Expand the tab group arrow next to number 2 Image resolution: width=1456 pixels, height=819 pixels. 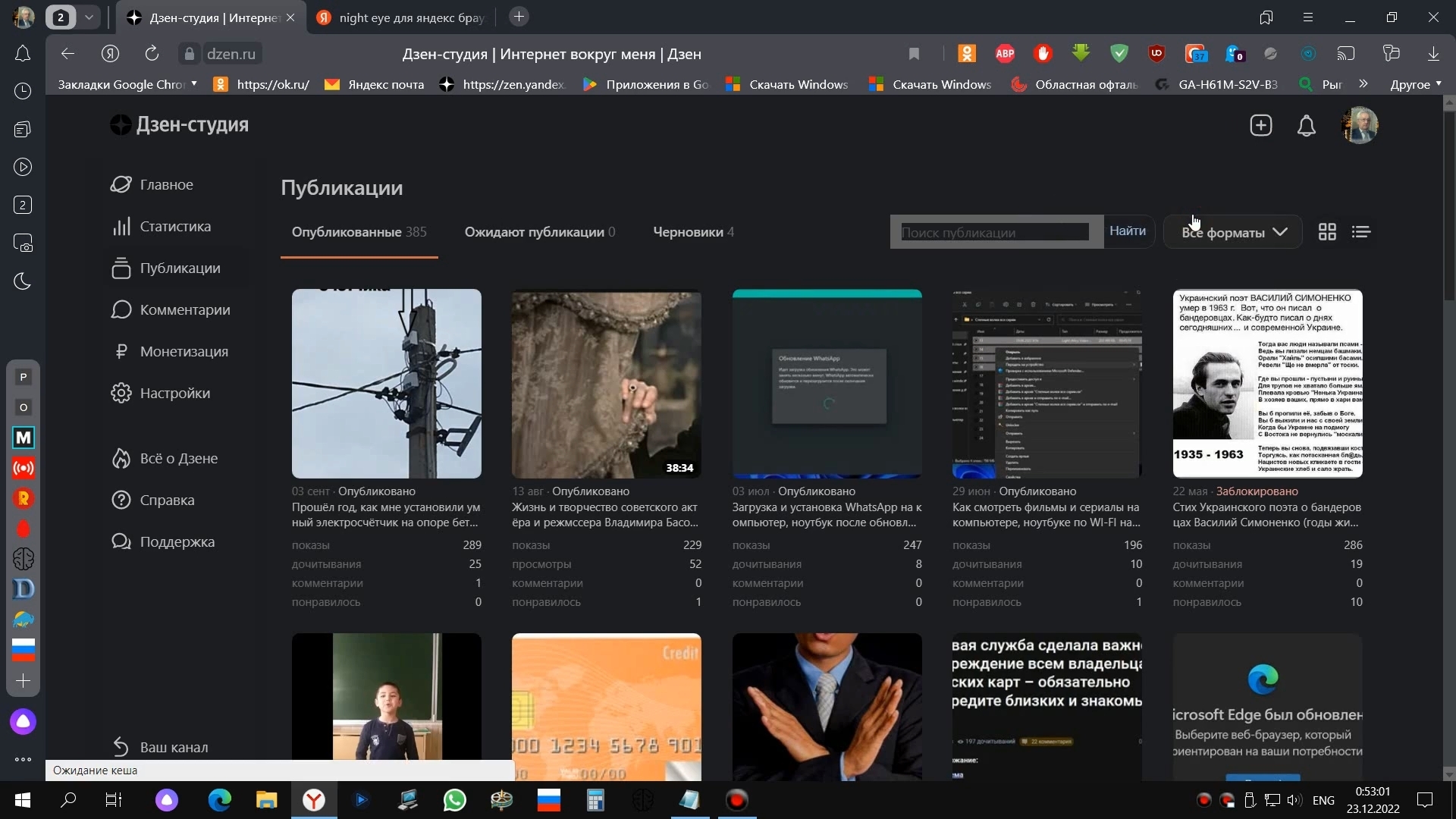coord(89,17)
